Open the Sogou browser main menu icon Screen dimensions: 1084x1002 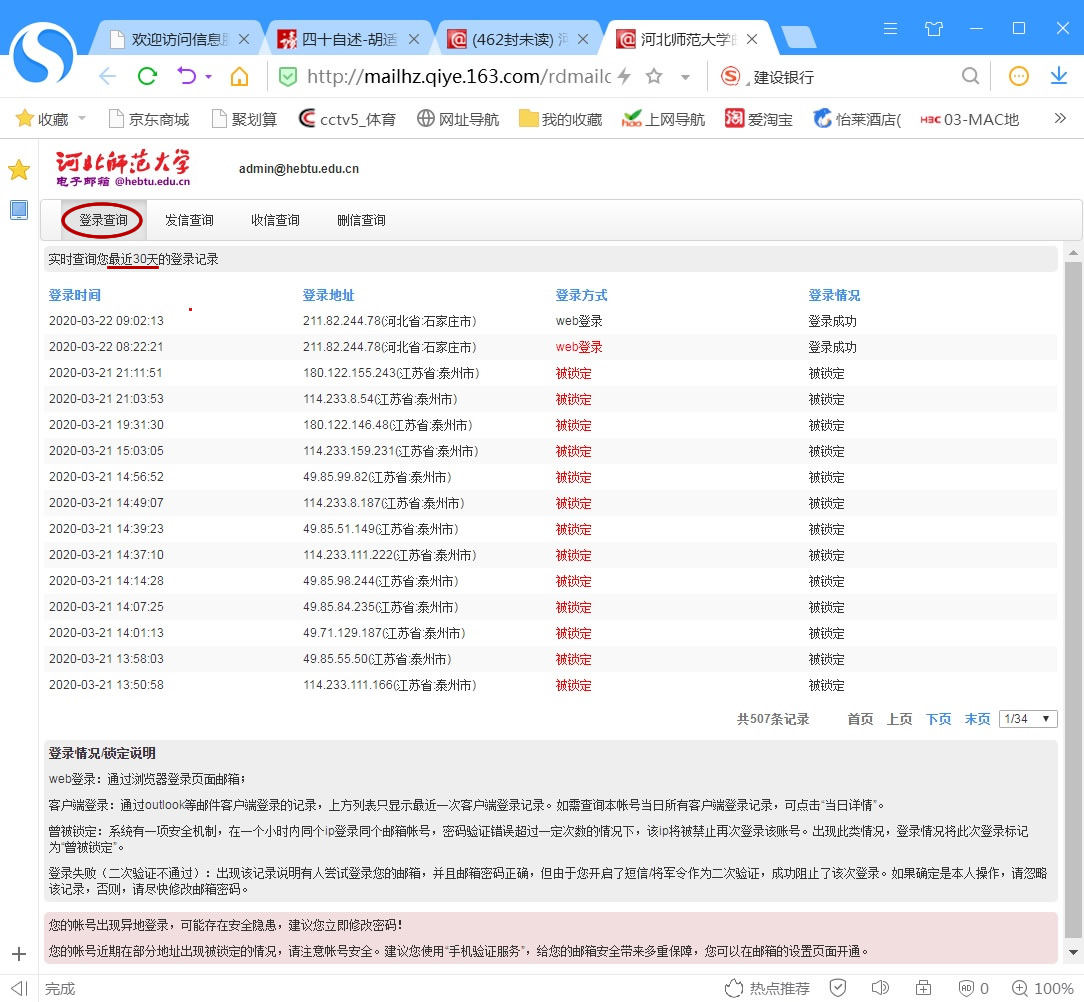click(x=889, y=29)
